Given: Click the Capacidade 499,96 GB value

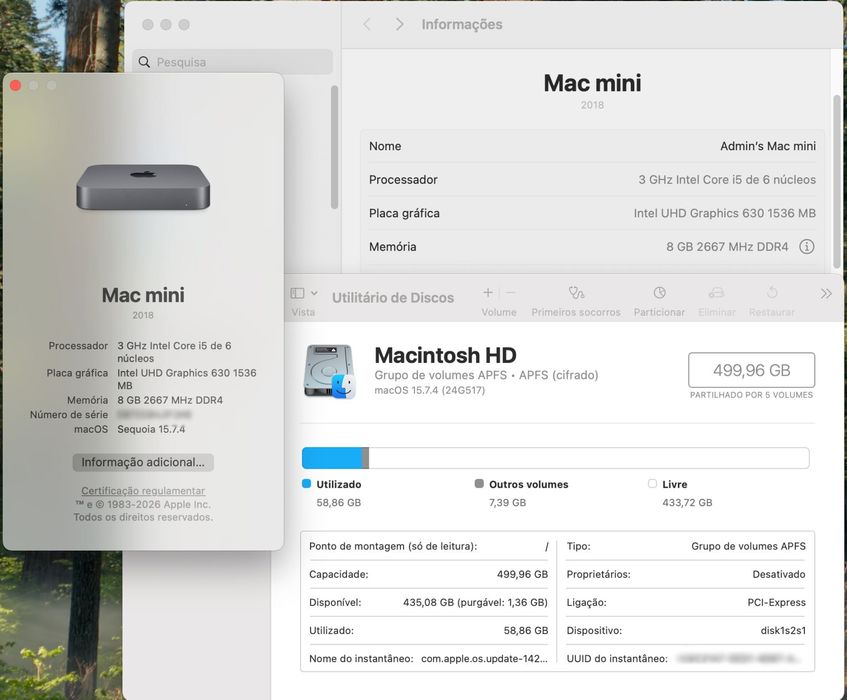Looking at the screenshot, I should [x=522, y=574].
